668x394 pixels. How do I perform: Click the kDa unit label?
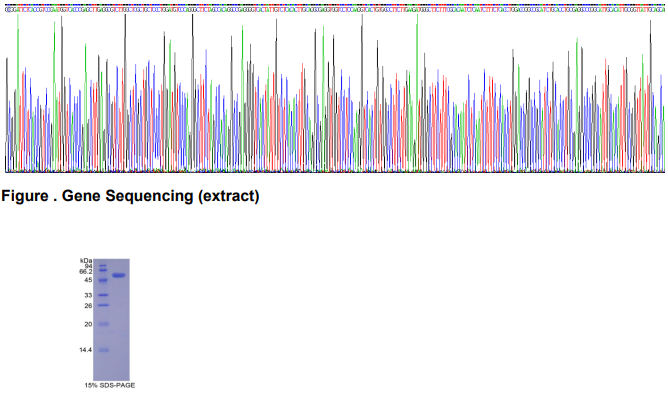click(86, 260)
